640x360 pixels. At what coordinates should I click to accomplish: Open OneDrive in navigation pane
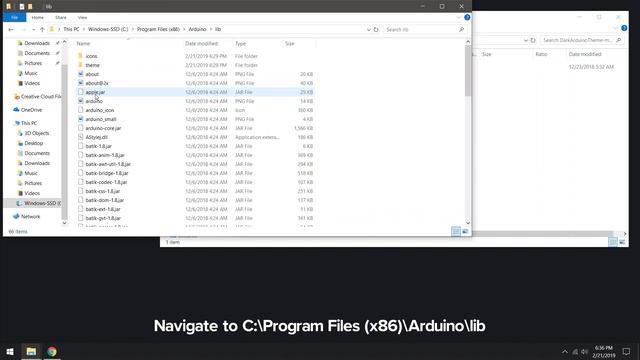point(31,110)
